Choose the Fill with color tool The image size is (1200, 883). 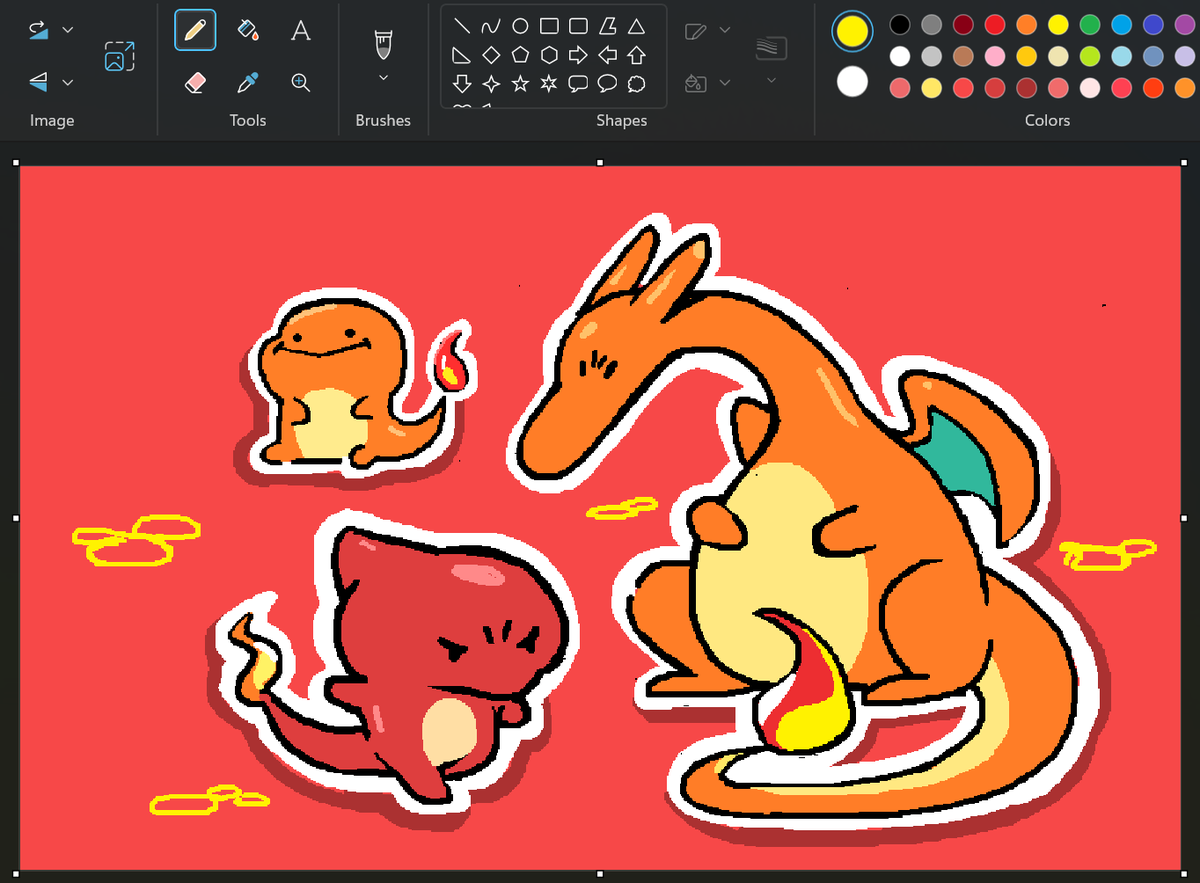(x=248, y=30)
